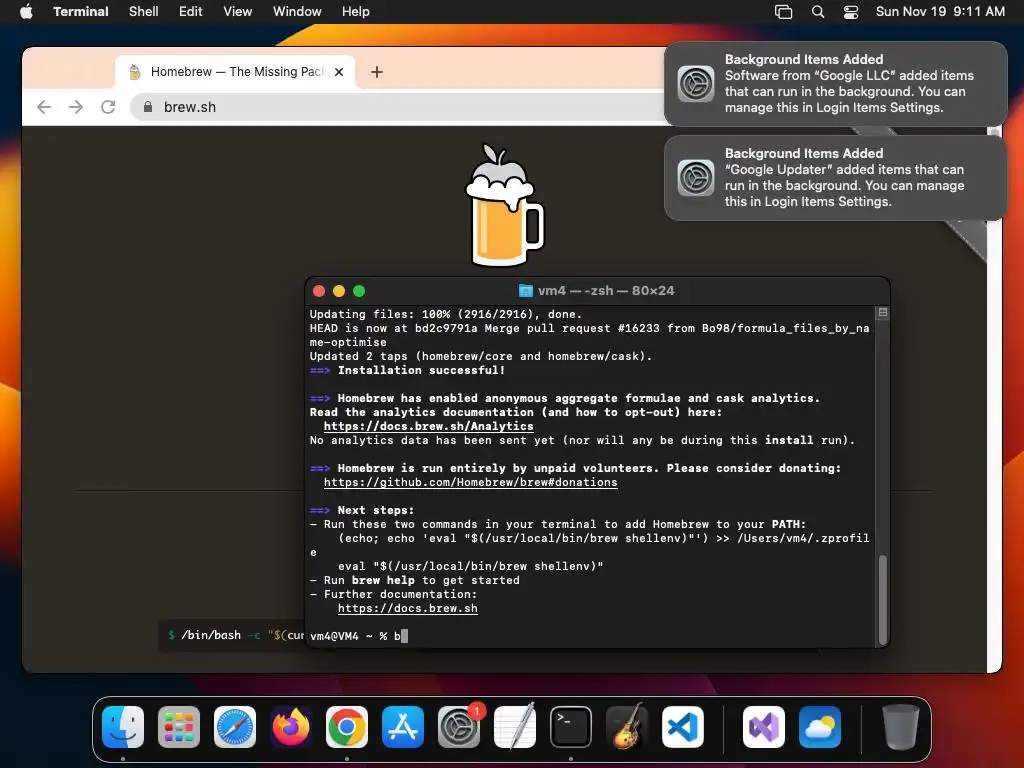Image resolution: width=1024 pixels, height=768 pixels.
Task: Click the folder proxy icon in Terminal title
Action: pyautogui.click(x=526, y=291)
